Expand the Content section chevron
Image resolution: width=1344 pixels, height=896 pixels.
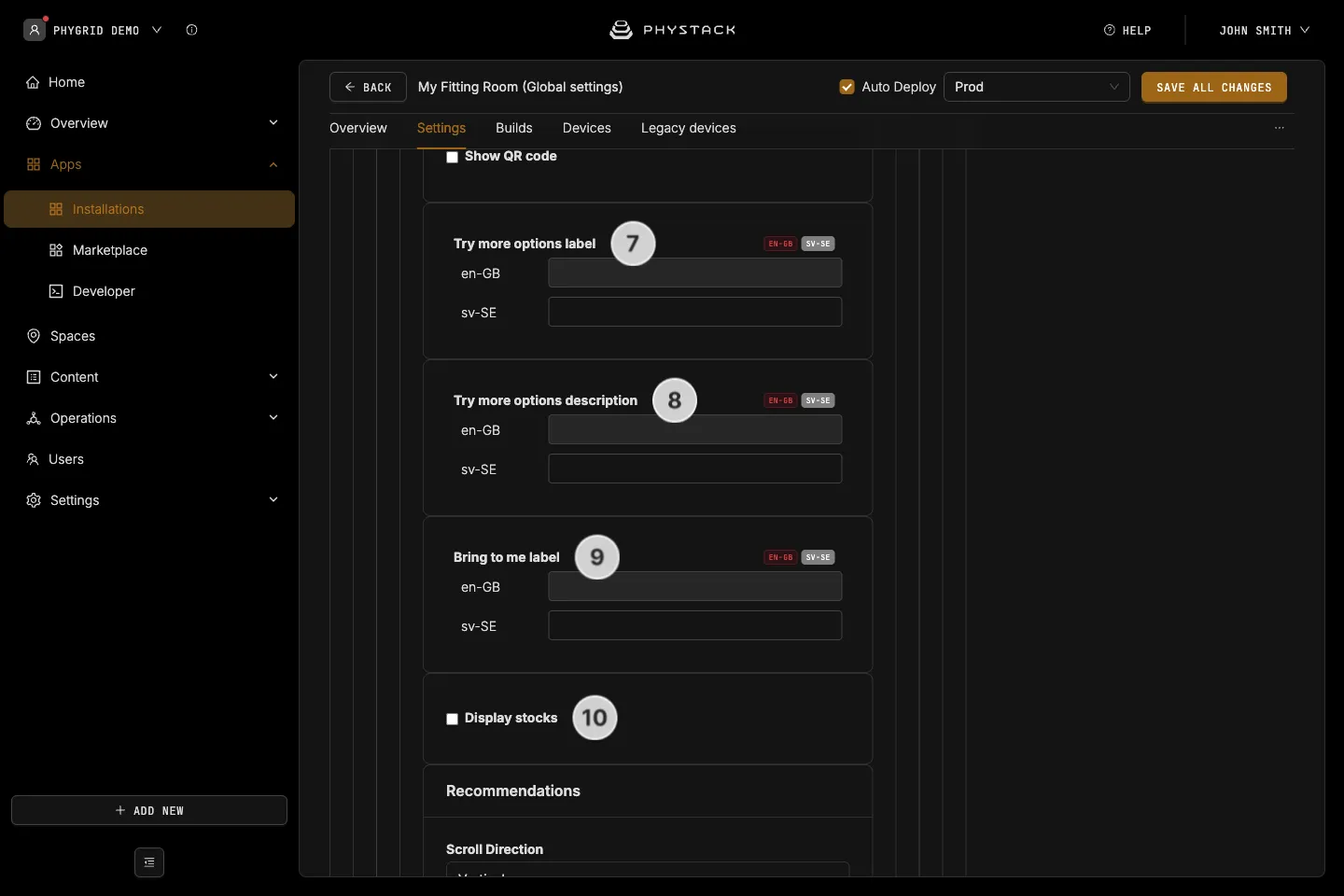point(273,377)
